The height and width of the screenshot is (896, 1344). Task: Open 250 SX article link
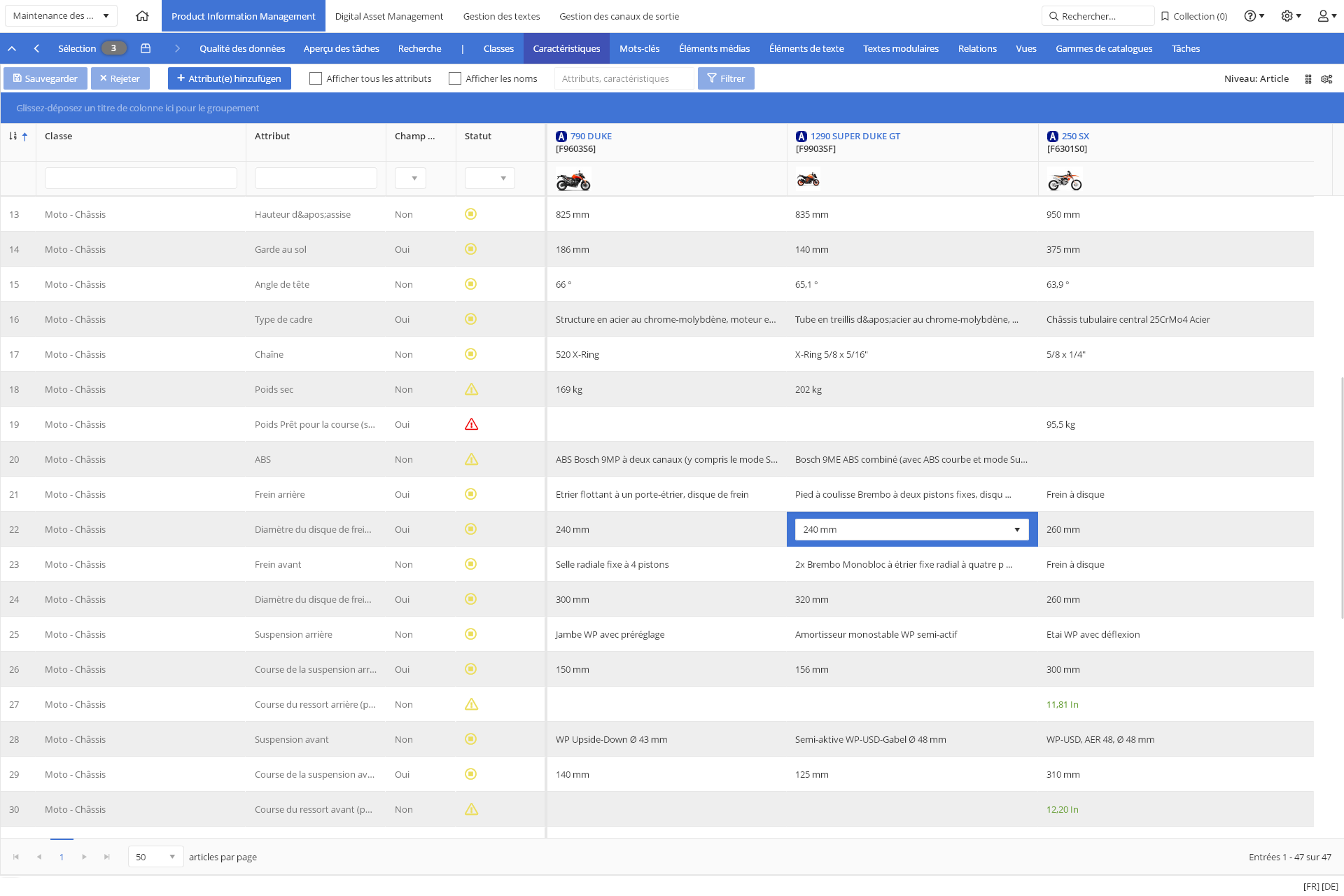[x=1075, y=136]
